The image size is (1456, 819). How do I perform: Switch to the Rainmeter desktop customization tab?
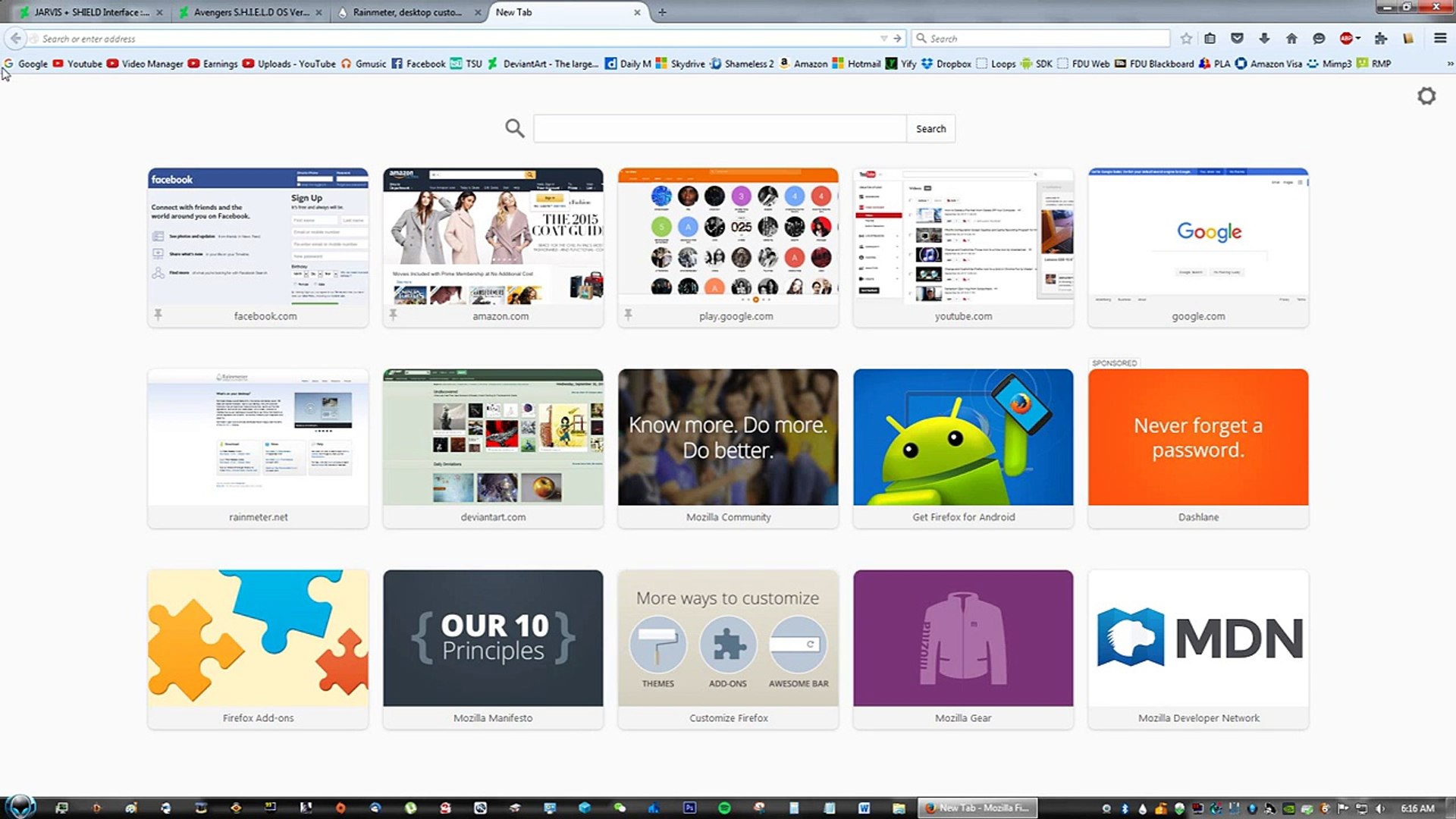click(407, 12)
